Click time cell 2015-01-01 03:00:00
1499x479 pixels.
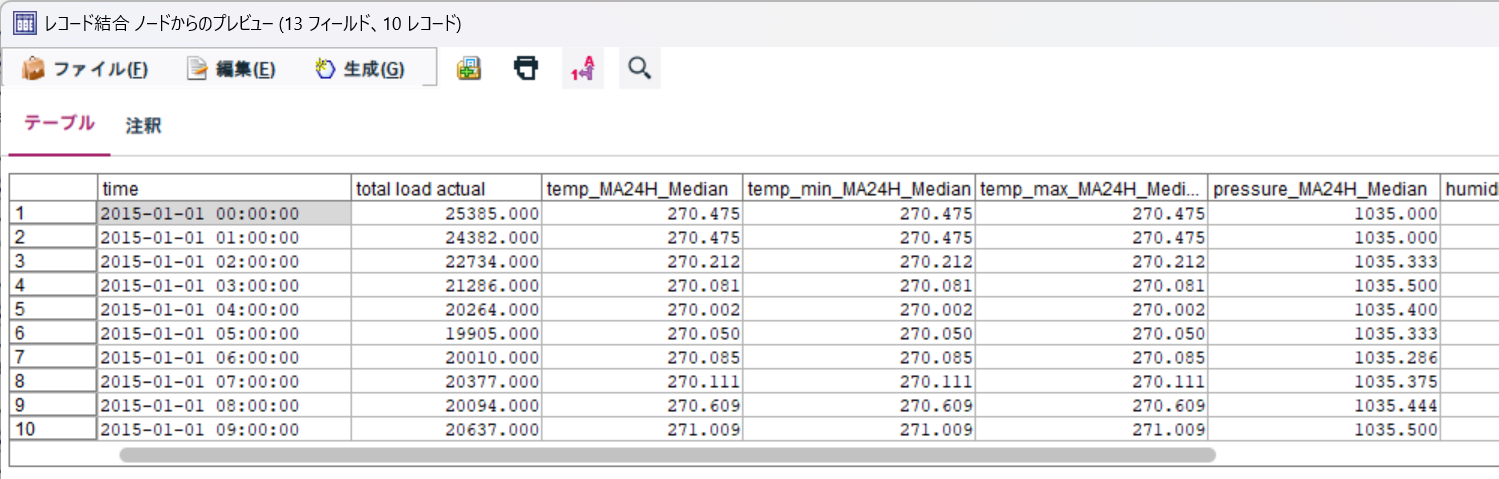click(225, 285)
